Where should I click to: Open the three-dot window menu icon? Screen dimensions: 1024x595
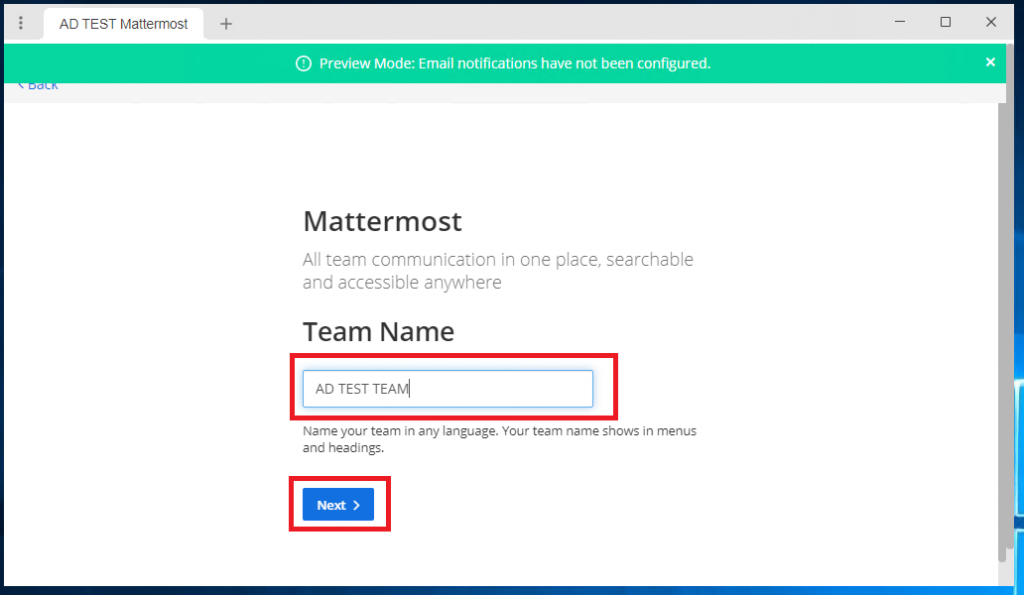click(21, 24)
